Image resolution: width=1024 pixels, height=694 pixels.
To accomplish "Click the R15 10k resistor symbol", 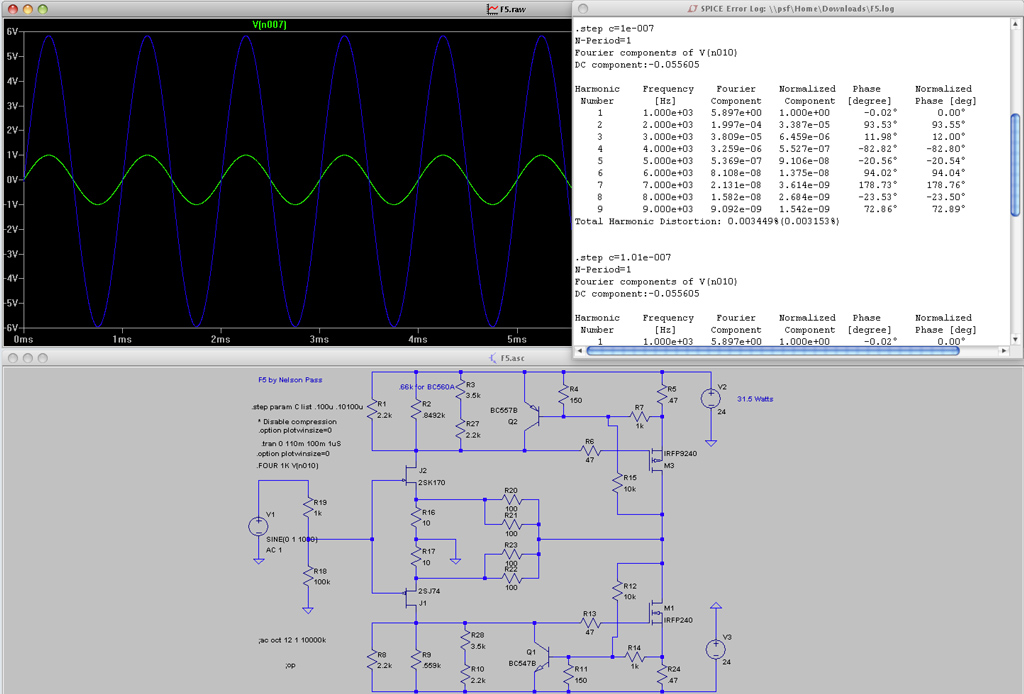I will (617, 483).
